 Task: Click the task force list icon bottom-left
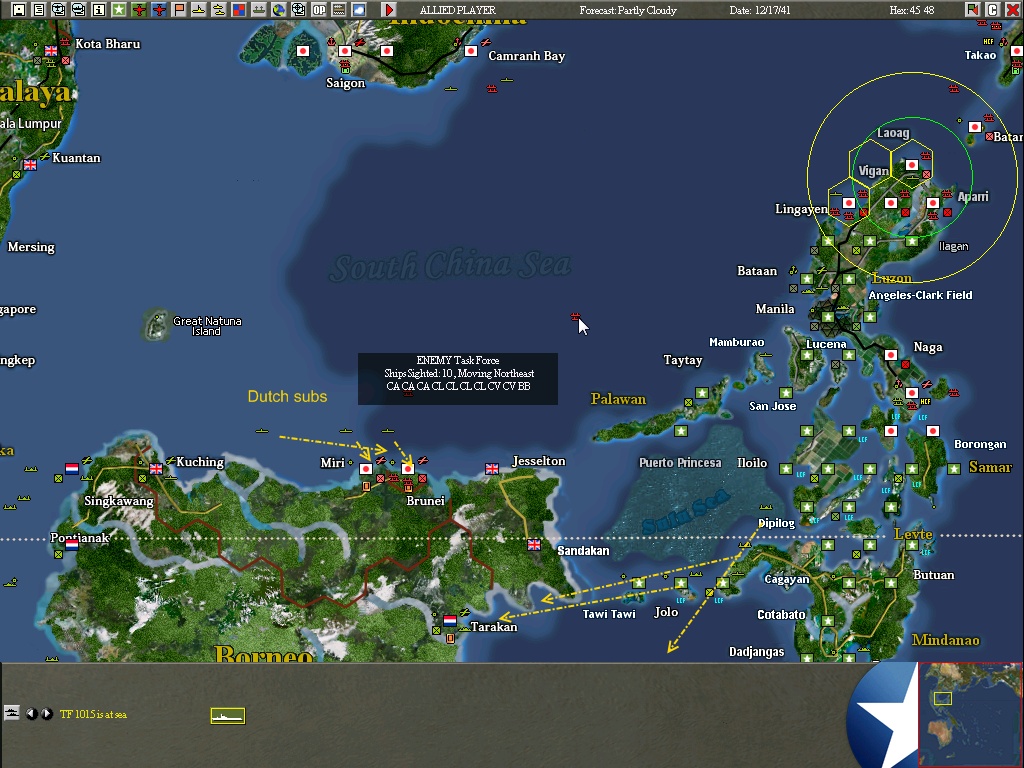[11, 712]
